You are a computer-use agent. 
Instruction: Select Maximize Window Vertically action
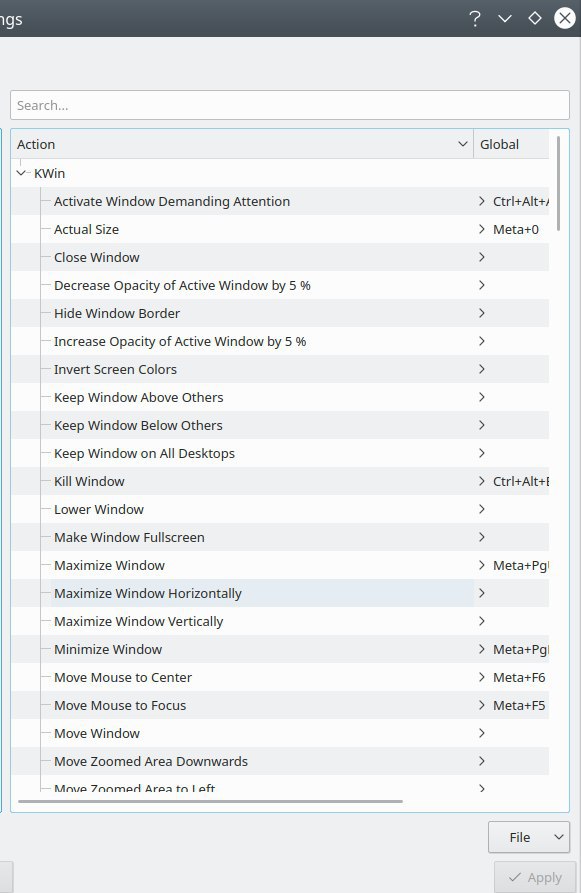(x=138, y=621)
